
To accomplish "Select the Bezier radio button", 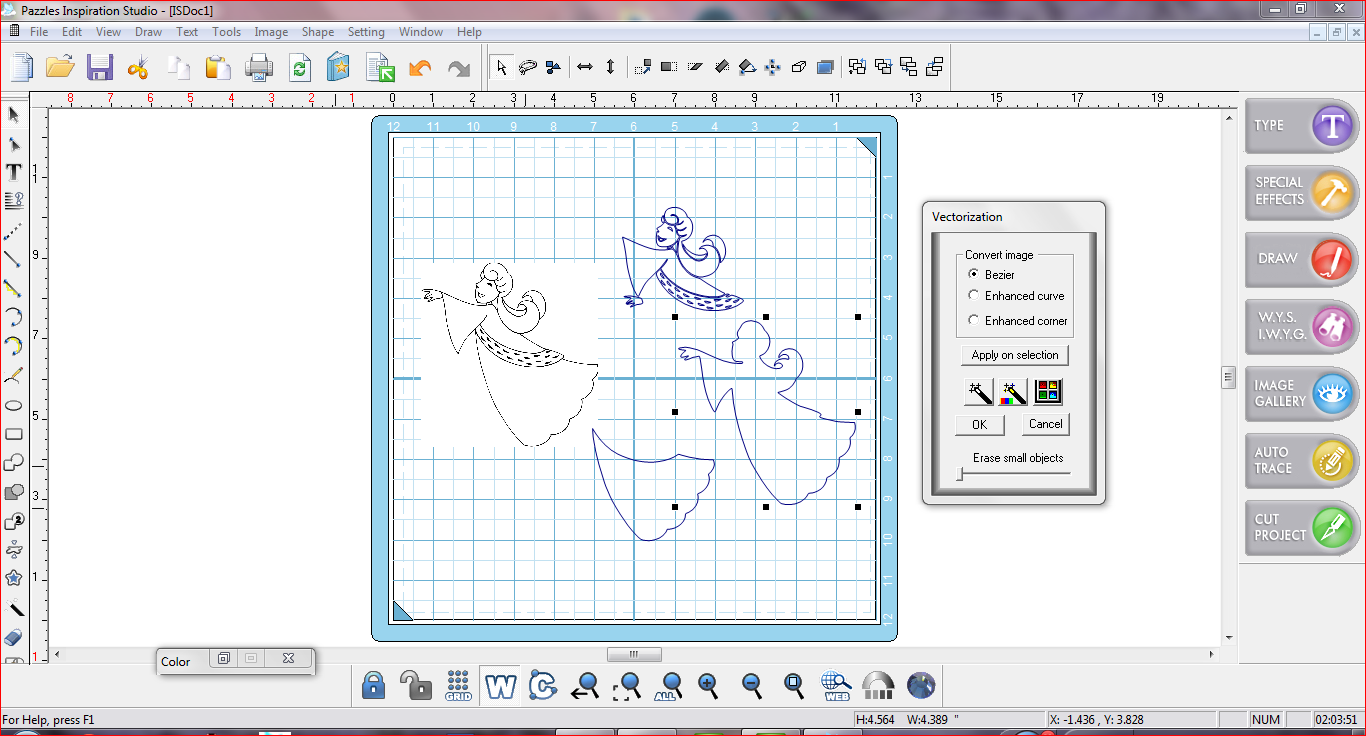I will coord(974,274).
